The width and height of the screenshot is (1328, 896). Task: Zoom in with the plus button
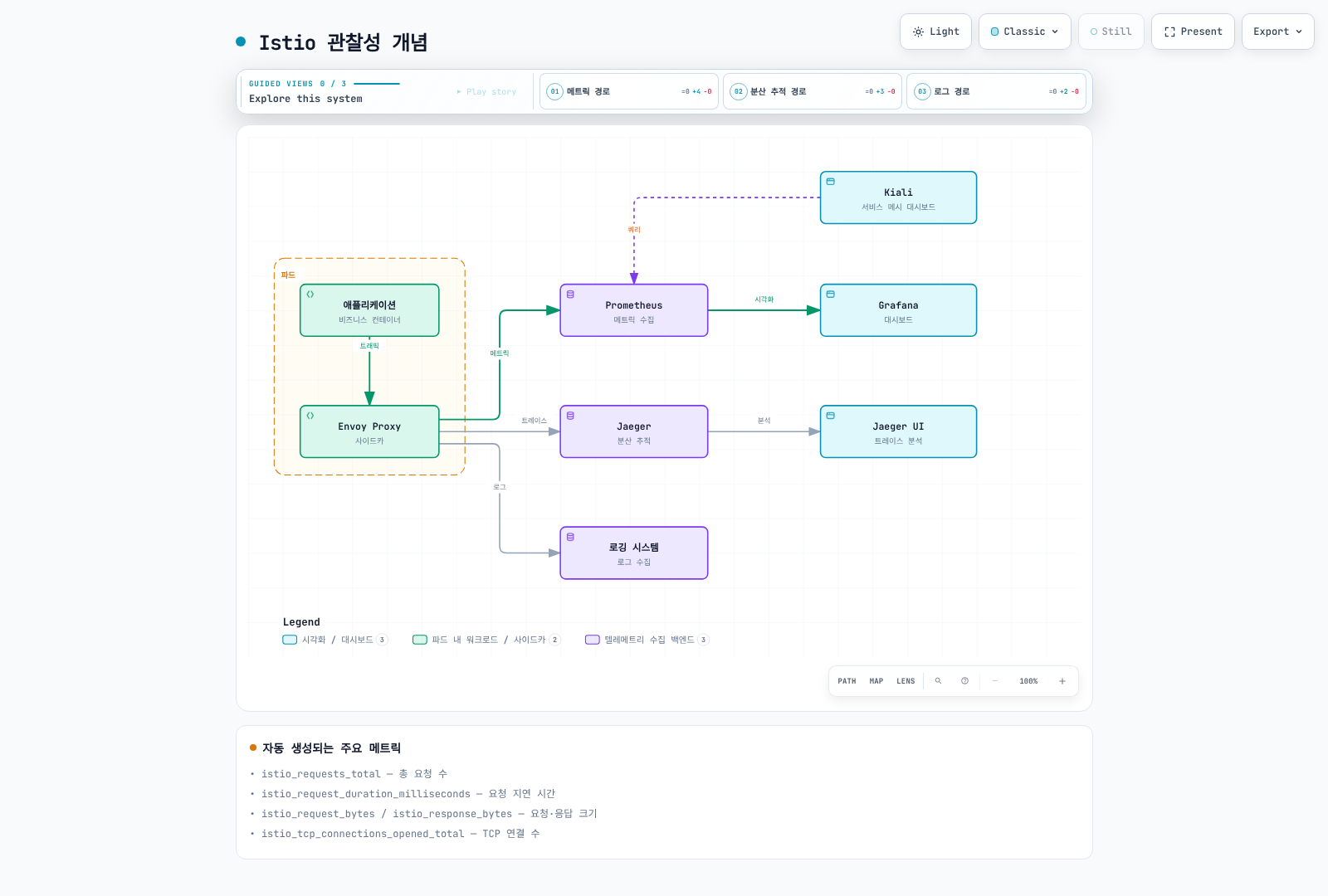[x=1062, y=681]
